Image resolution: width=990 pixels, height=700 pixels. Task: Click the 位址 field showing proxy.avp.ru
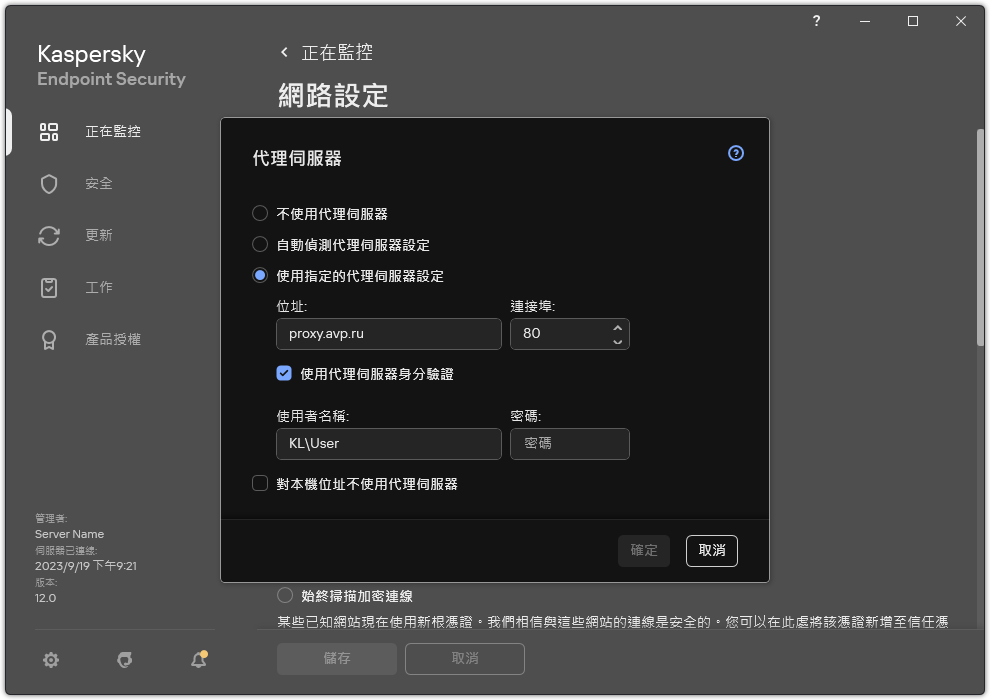coord(388,334)
